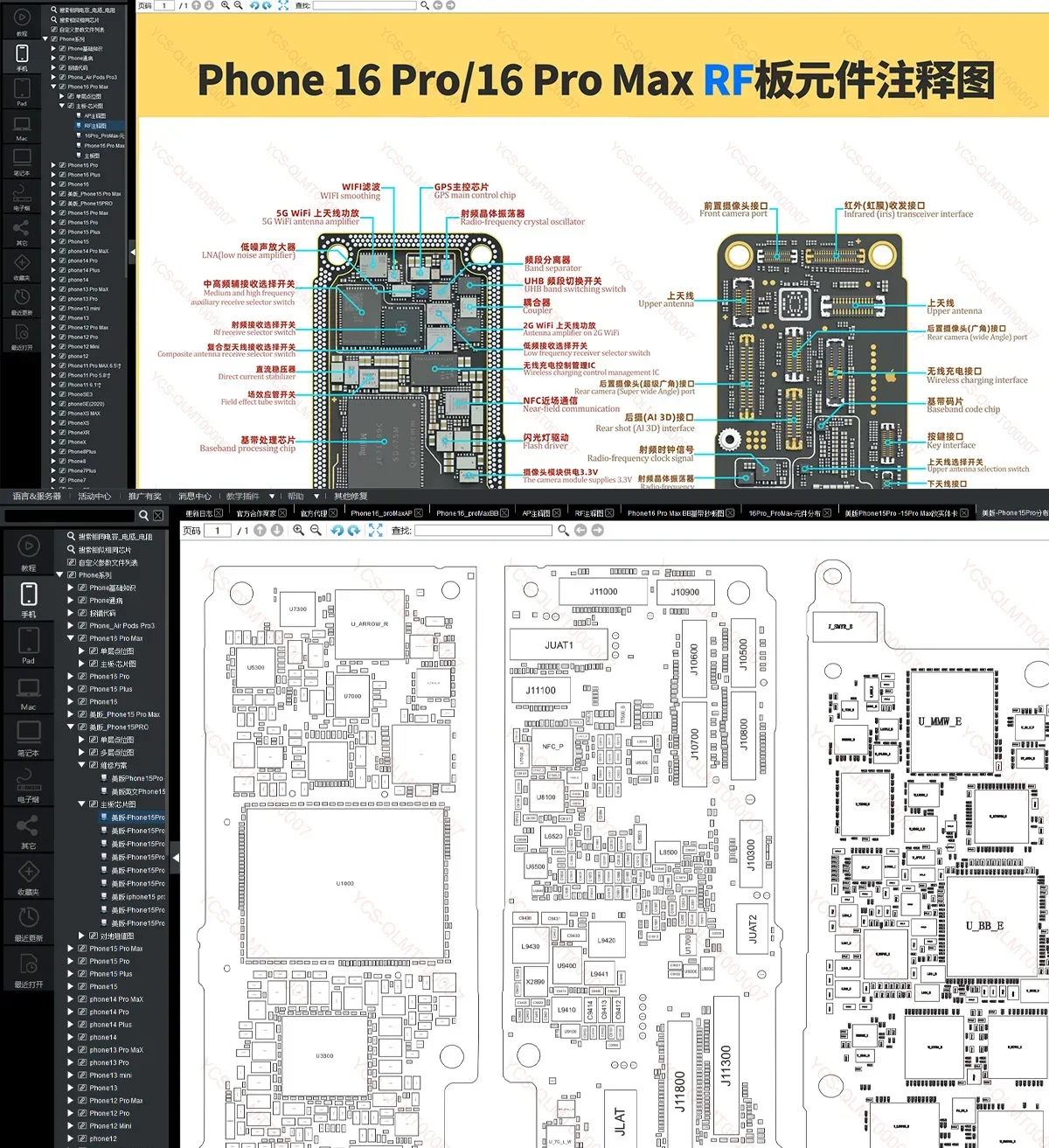
Task: Run the find search icon in the lower viewer toolbar
Action: (x=564, y=531)
